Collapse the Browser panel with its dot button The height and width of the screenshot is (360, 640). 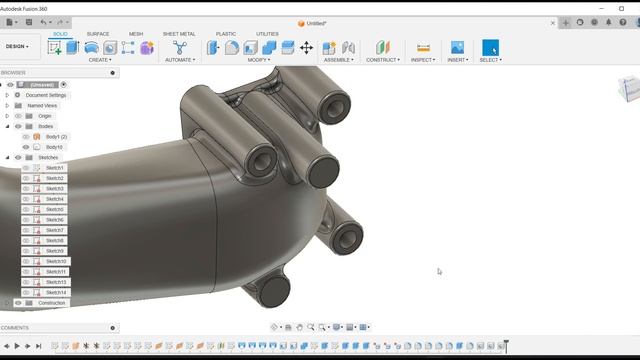[113, 73]
